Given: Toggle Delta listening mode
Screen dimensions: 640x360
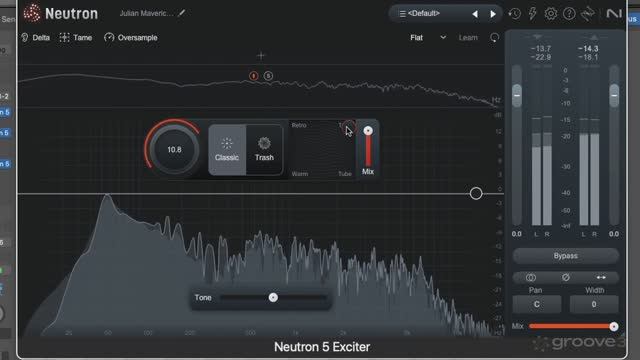Looking at the screenshot, I should [x=36, y=38].
